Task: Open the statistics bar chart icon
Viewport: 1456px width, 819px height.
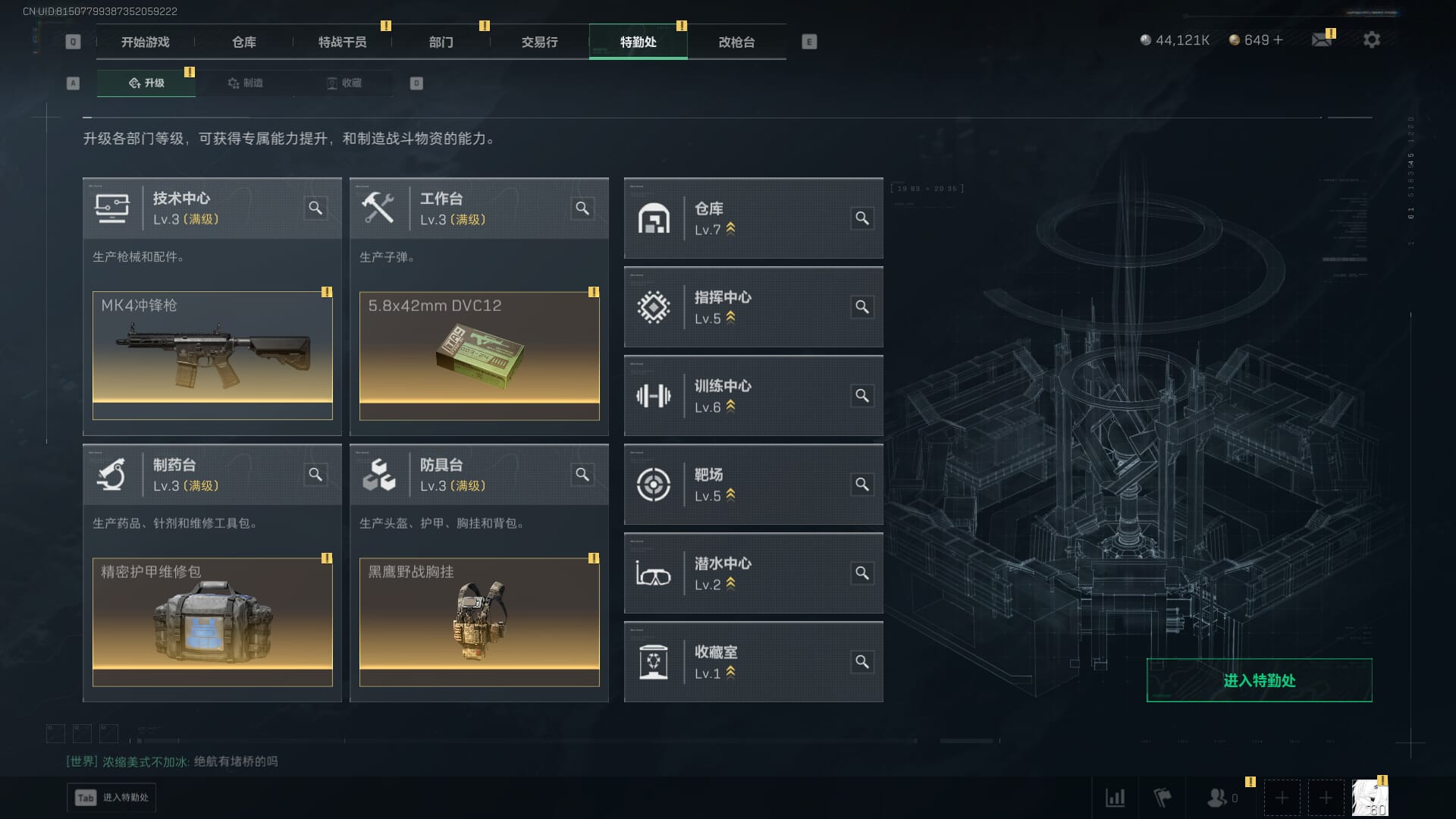Action: click(x=1115, y=798)
